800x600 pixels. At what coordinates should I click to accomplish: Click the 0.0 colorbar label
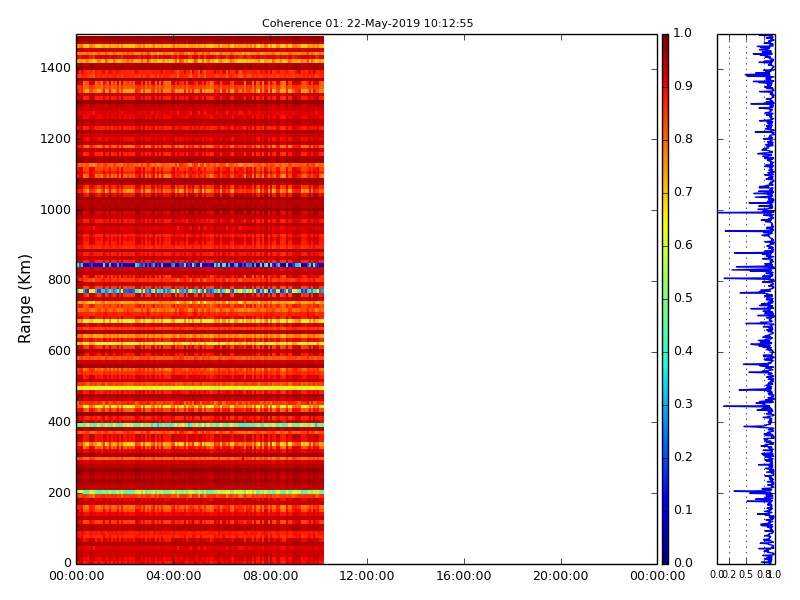coord(683,563)
